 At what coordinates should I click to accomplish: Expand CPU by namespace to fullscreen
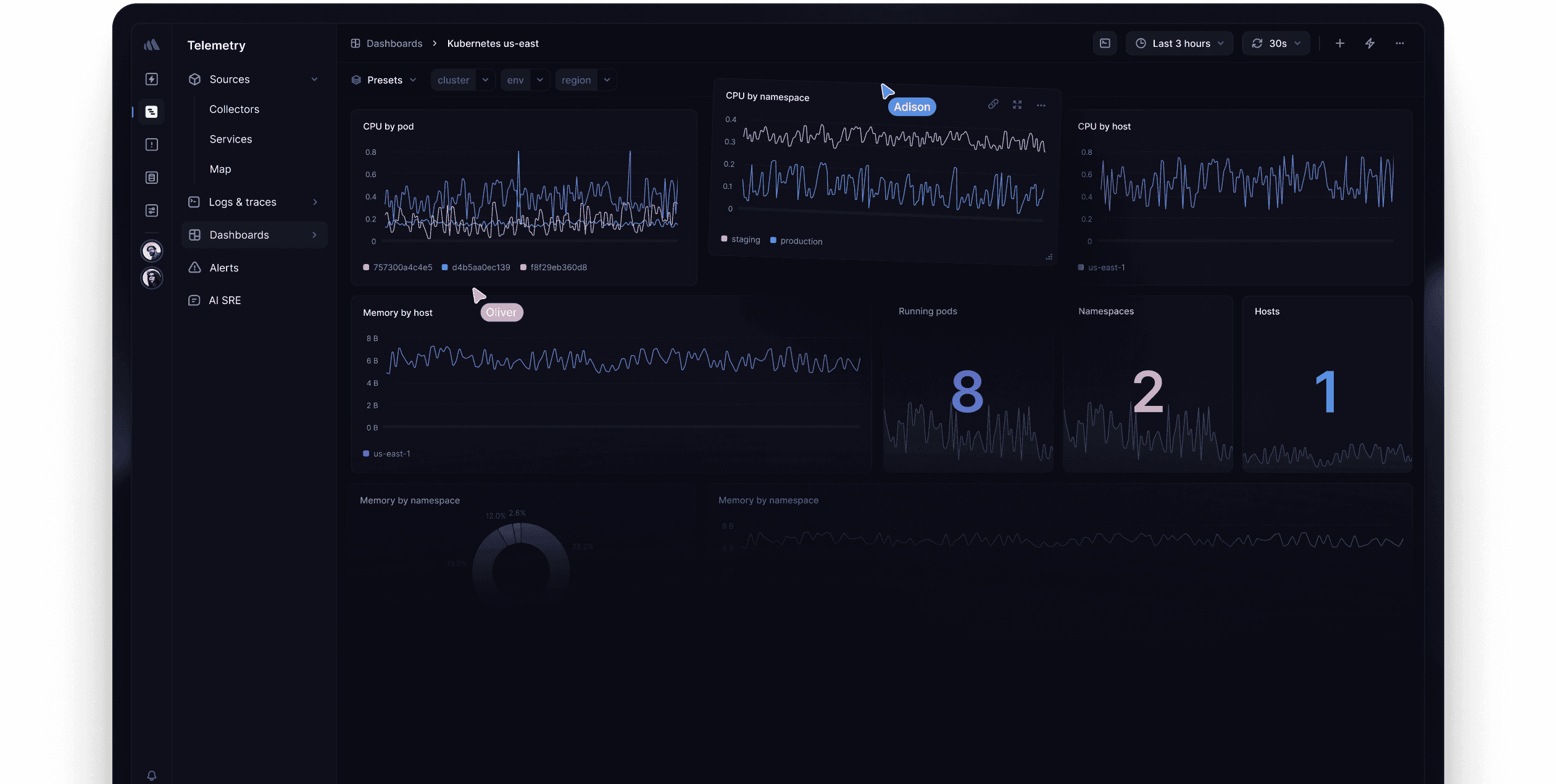click(1017, 104)
